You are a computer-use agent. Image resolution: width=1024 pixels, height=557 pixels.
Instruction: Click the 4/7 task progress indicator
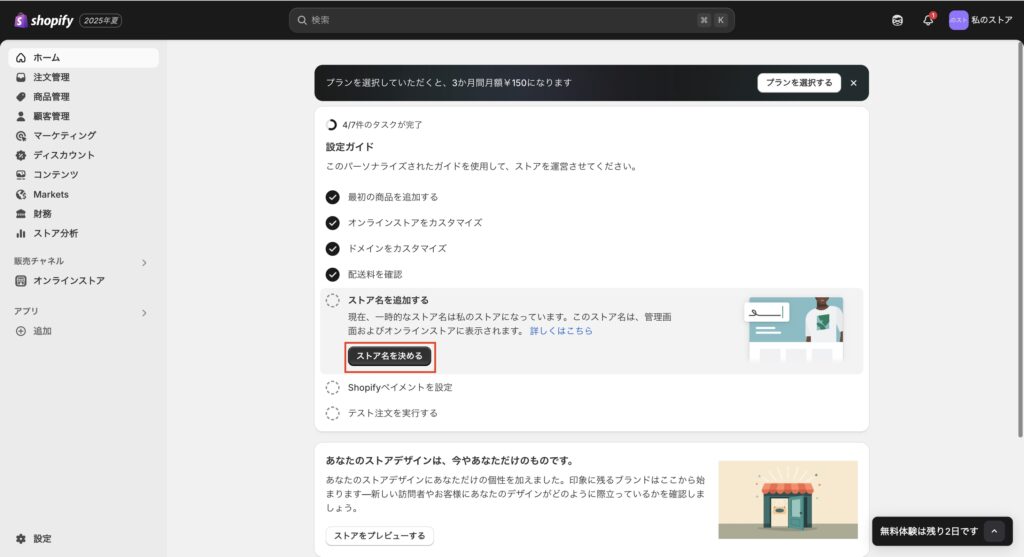tap(333, 125)
